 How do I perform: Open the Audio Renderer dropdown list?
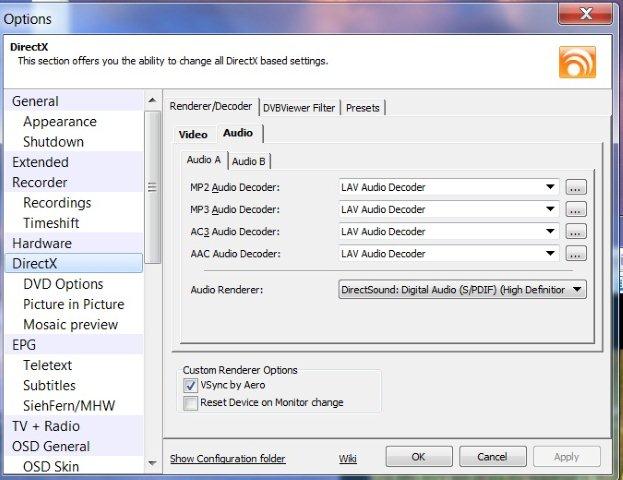click(577, 290)
